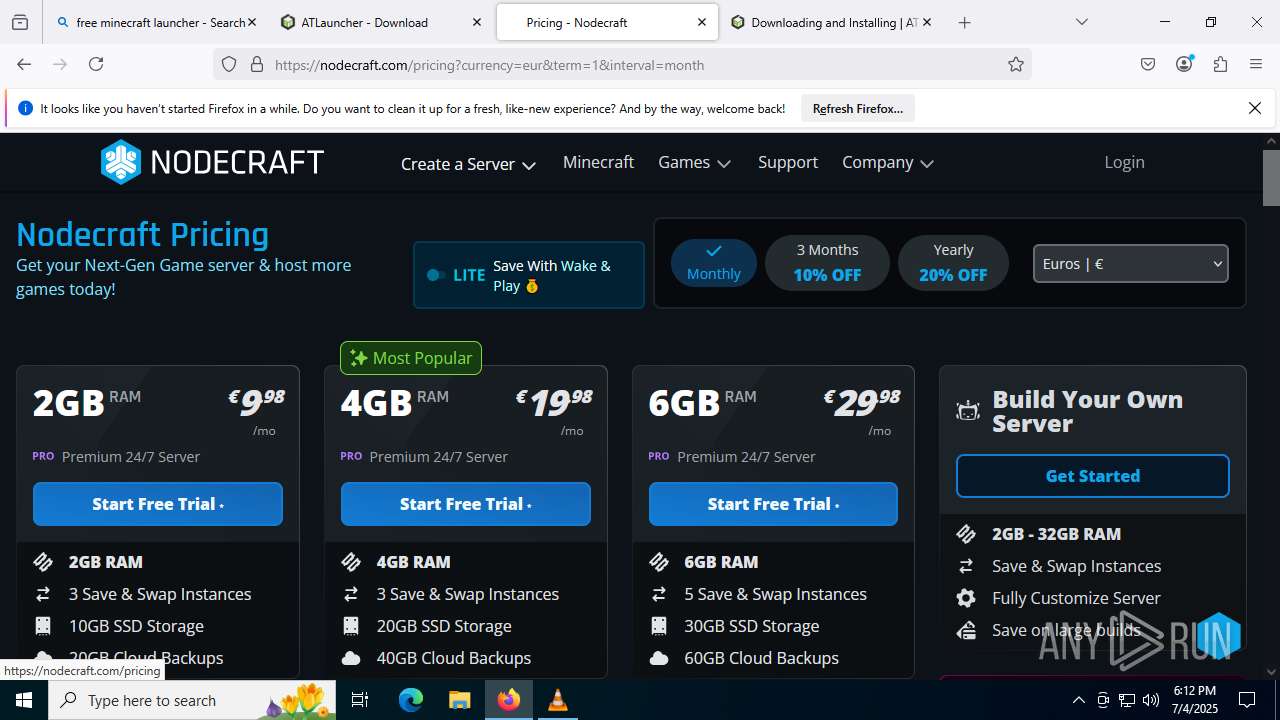The height and width of the screenshot is (720, 1280).
Task: Click the Nodecraft logo icon
Action: pyautogui.click(x=121, y=162)
